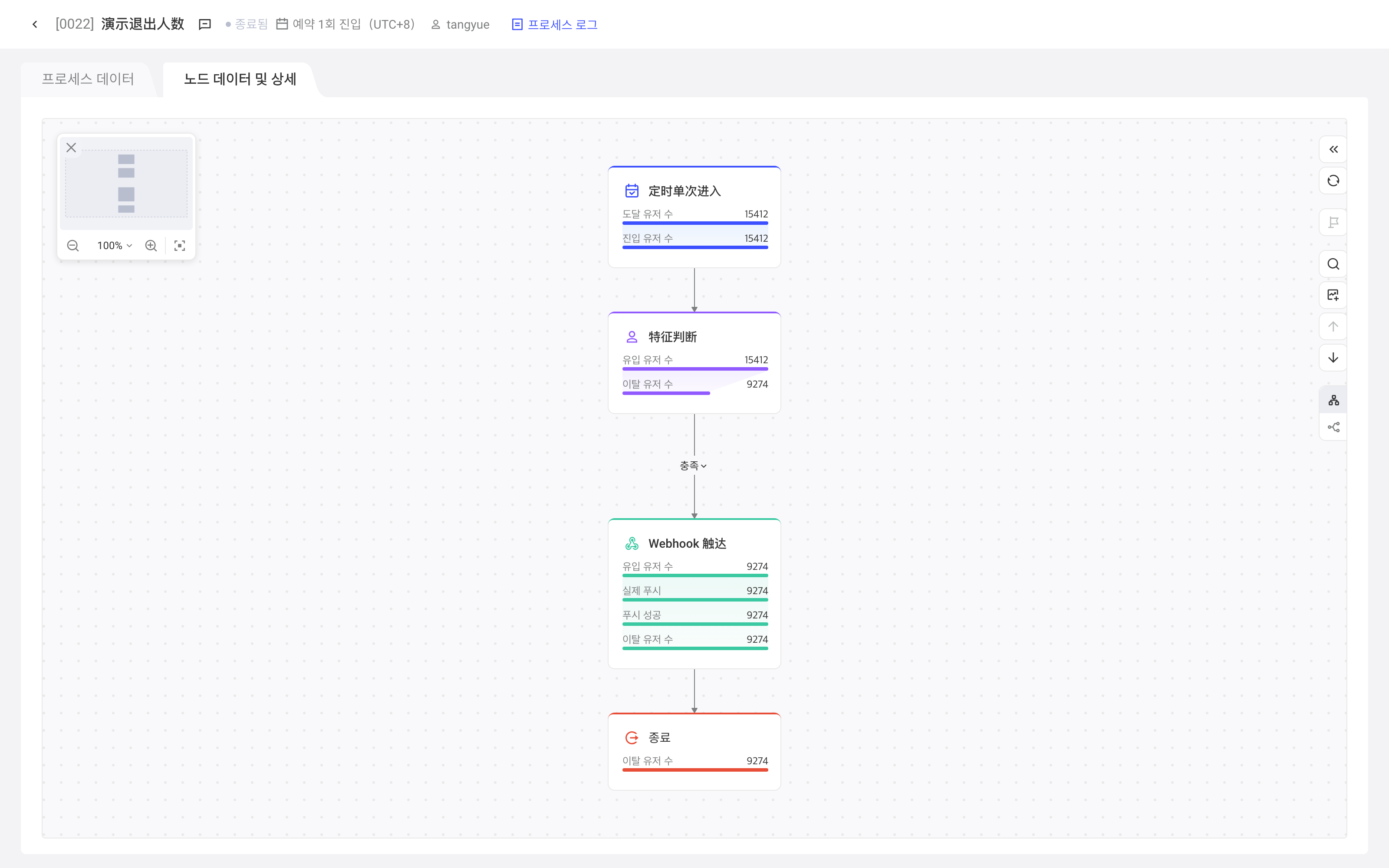The width and height of the screenshot is (1389, 868).
Task: Select the 노드 데이터 및 상세 tab
Action: point(240,79)
